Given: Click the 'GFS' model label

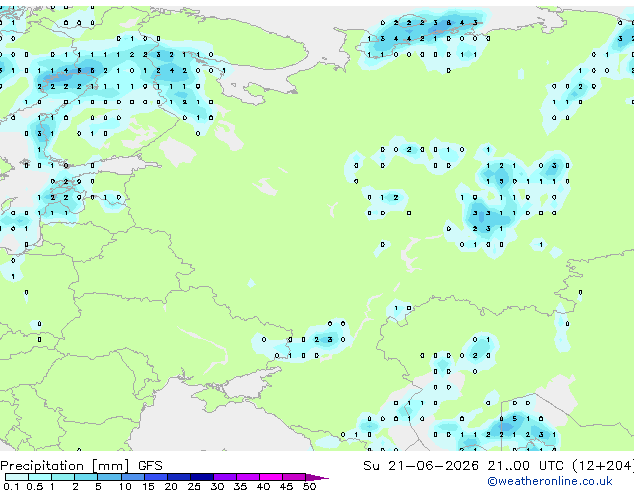Looking at the screenshot, I should click(x=150, y=466).
